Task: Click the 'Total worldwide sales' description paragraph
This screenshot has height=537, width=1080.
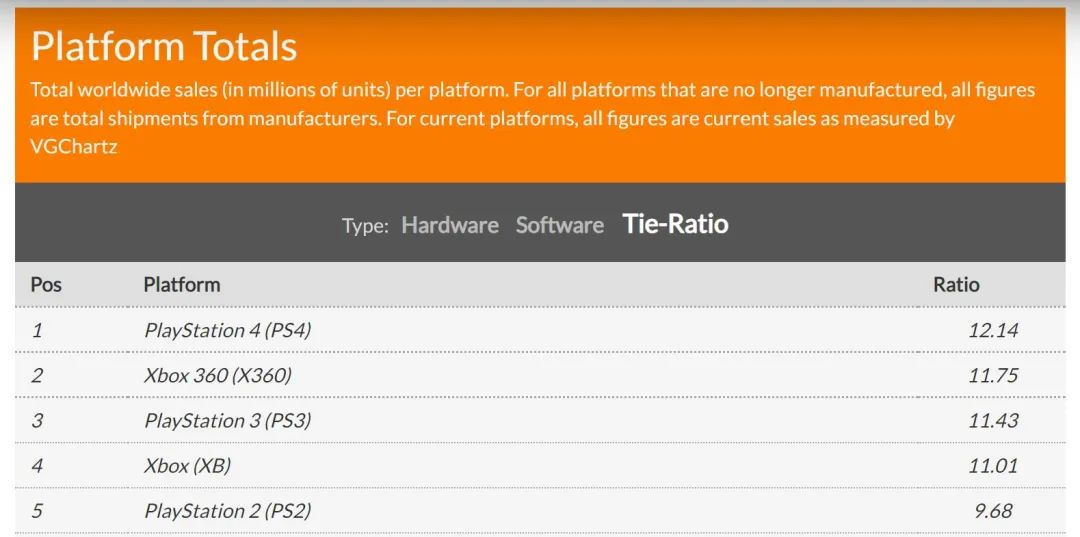Action: pyautogui.click(x=532, y=118)
